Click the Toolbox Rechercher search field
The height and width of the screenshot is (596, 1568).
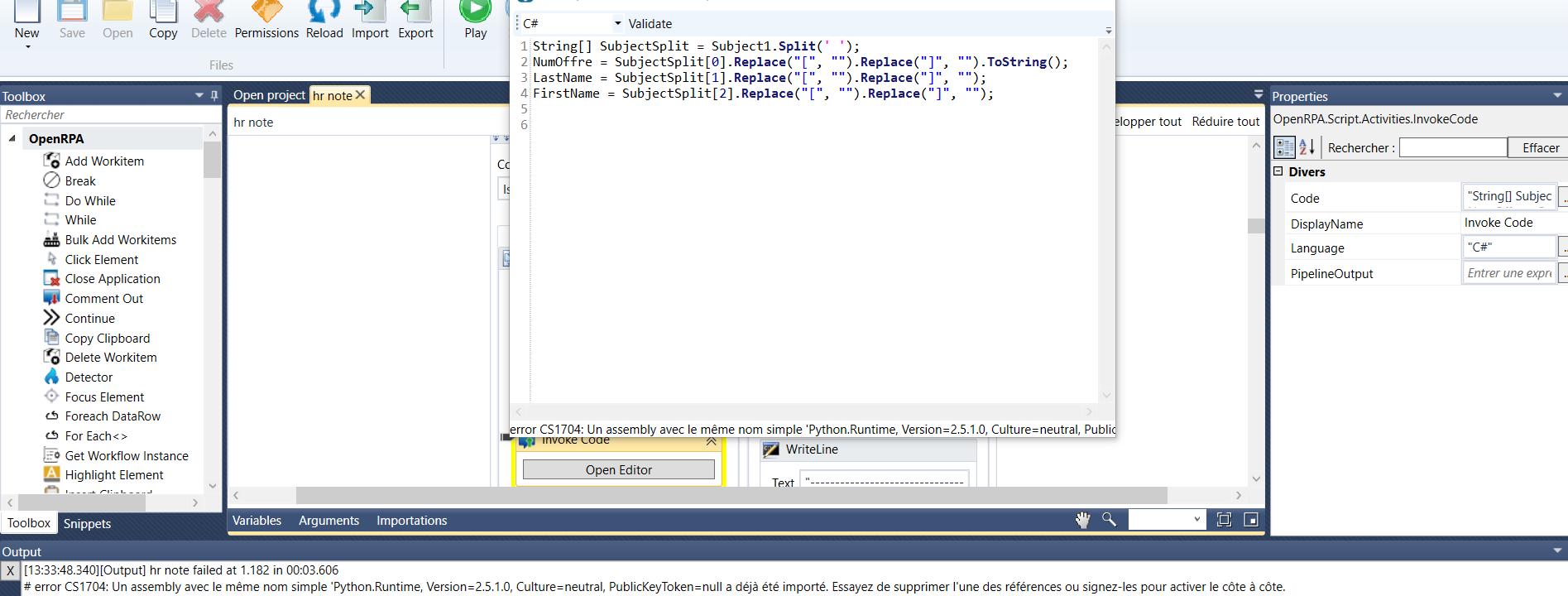103,115
